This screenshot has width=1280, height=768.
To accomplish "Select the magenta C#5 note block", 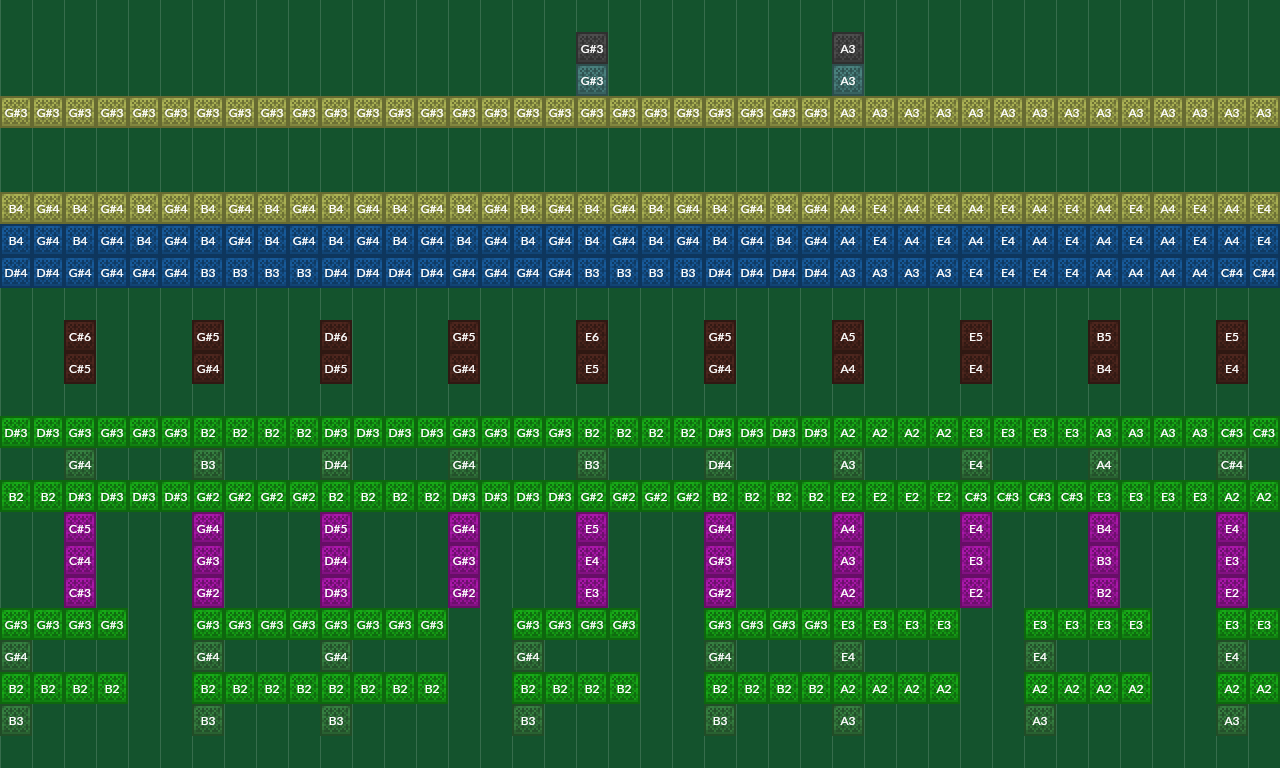I will [x=80, y=529].
